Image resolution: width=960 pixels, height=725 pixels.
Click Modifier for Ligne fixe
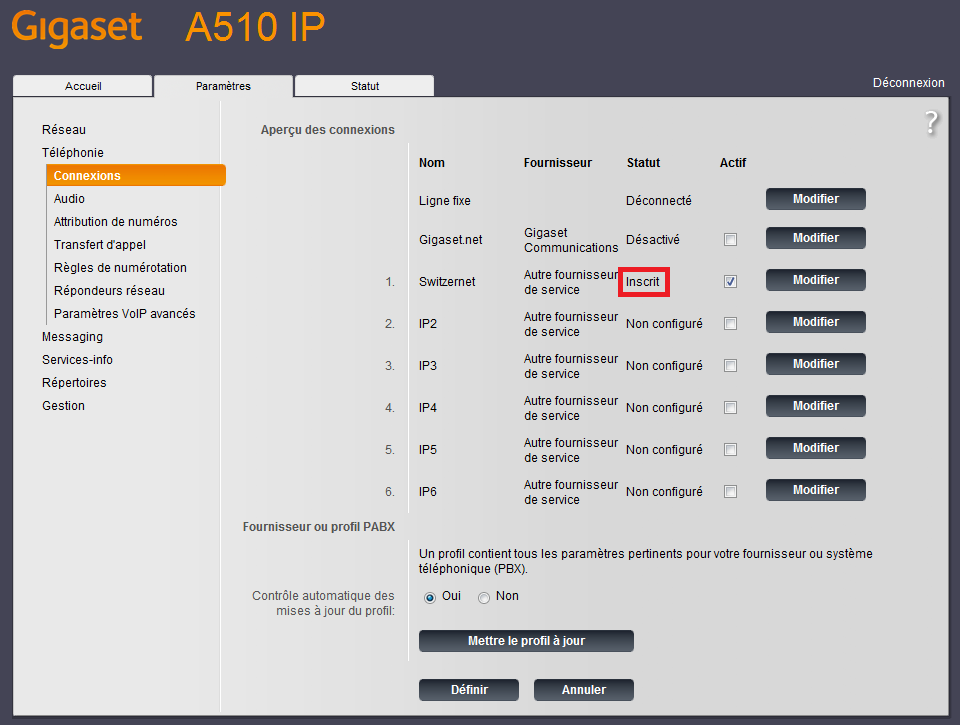(x=815, y=199)
